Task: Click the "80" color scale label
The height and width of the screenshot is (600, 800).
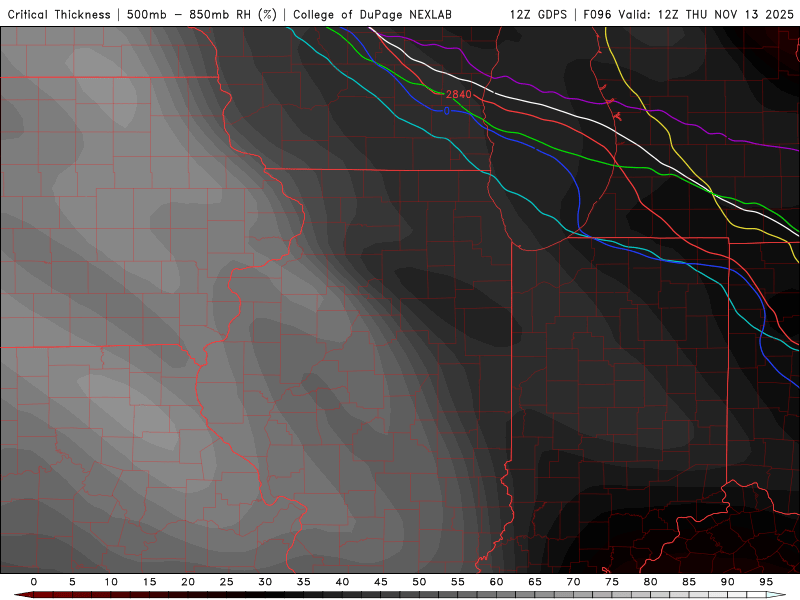Action: pyautogui.click(x=651, y=582)
